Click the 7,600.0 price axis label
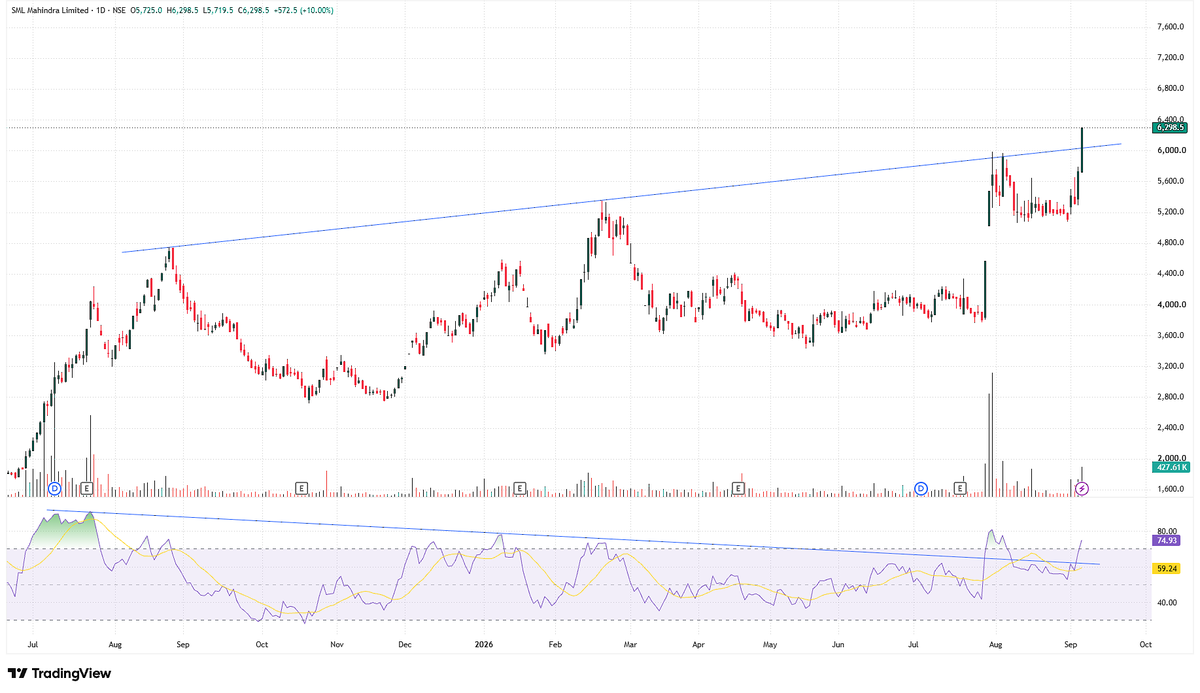Viewport: 1200px width, 693px height. coord(1169,27)
